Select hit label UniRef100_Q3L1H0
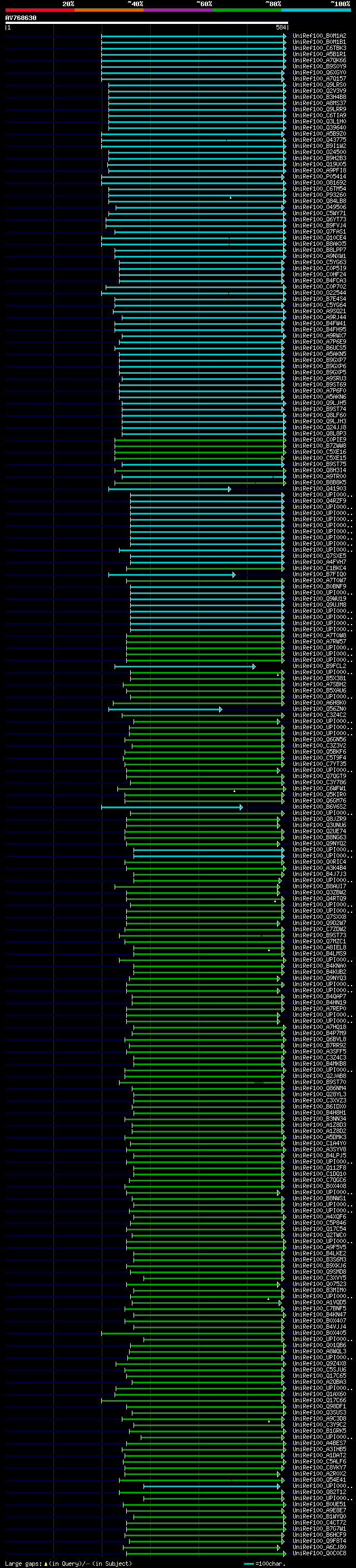This screenshot has height=1568, width=356. [x=319, y=122]
